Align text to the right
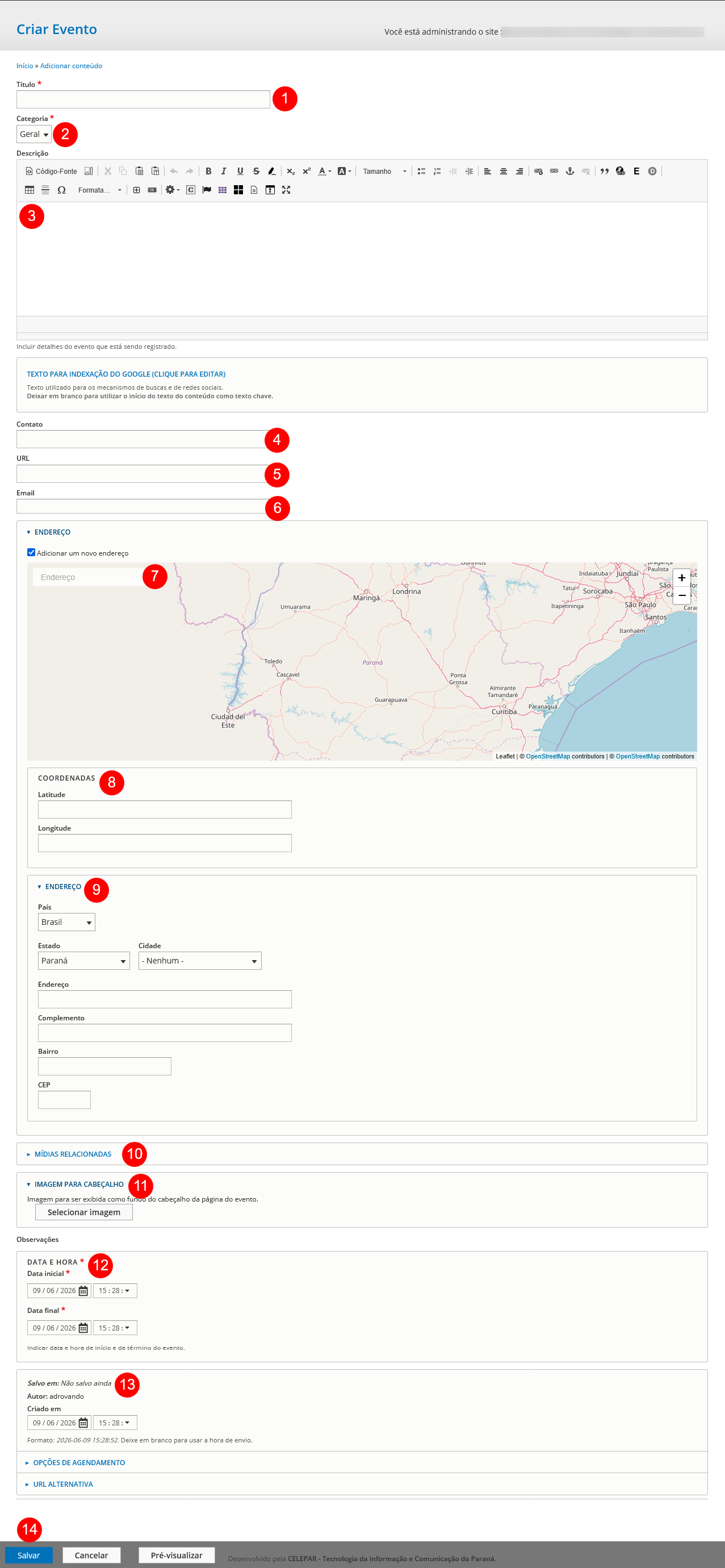725x1568 pixels. (519, 171)
